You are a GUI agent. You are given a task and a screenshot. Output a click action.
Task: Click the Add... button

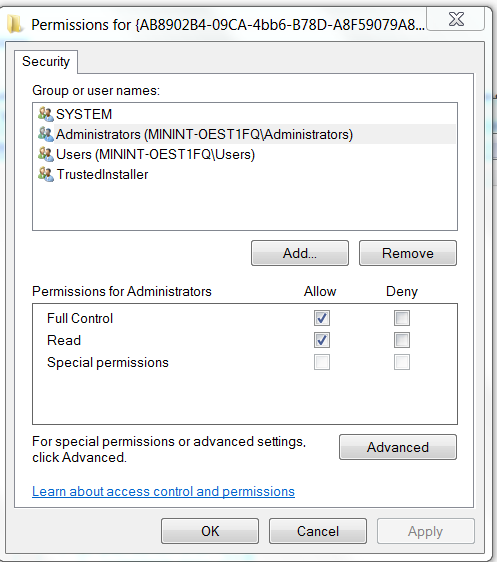point(300,253)
